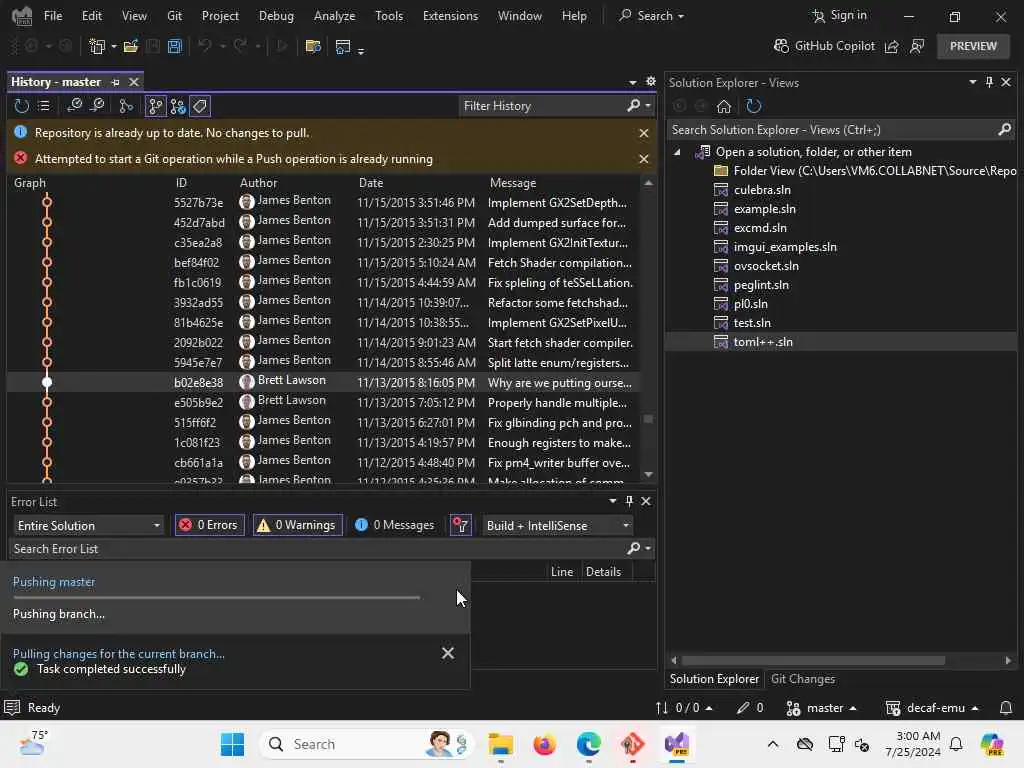Refresh the Git history view
Image resolution: width=1024 pixels, height=768 pixels.
tap(22, 106)
